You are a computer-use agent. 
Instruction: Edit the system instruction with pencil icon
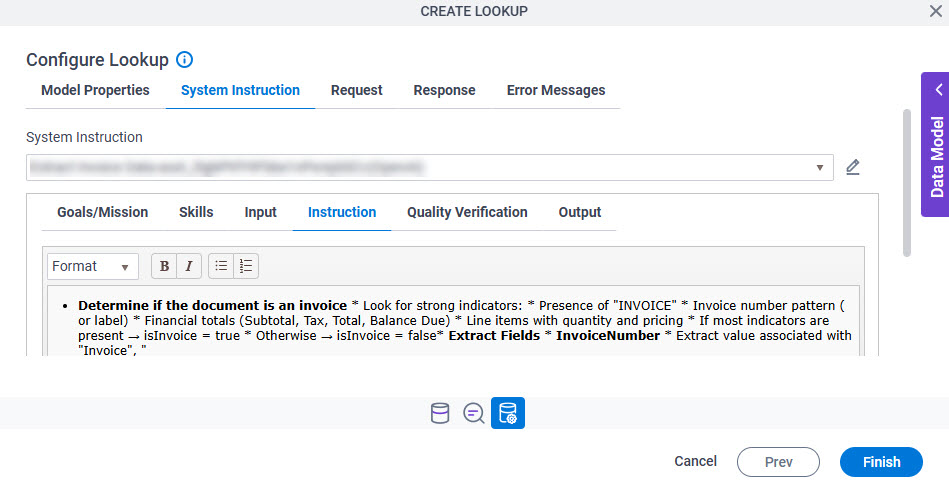852,167
